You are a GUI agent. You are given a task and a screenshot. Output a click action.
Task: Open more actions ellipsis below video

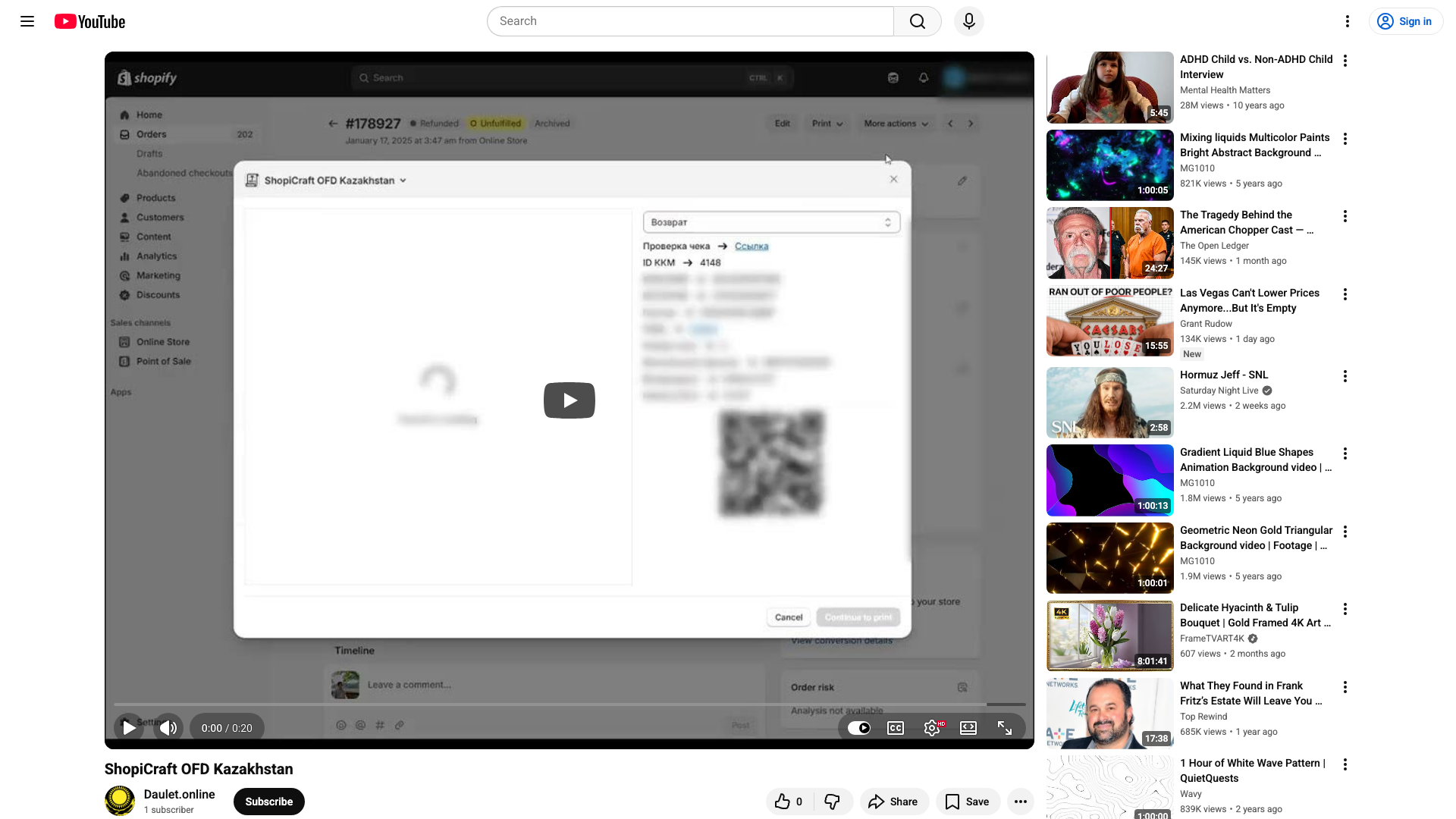(x=1021, y=802)
